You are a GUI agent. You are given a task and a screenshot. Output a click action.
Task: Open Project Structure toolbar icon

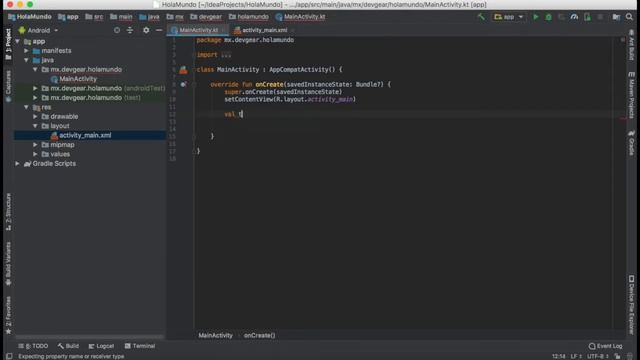tap(616, 17)
